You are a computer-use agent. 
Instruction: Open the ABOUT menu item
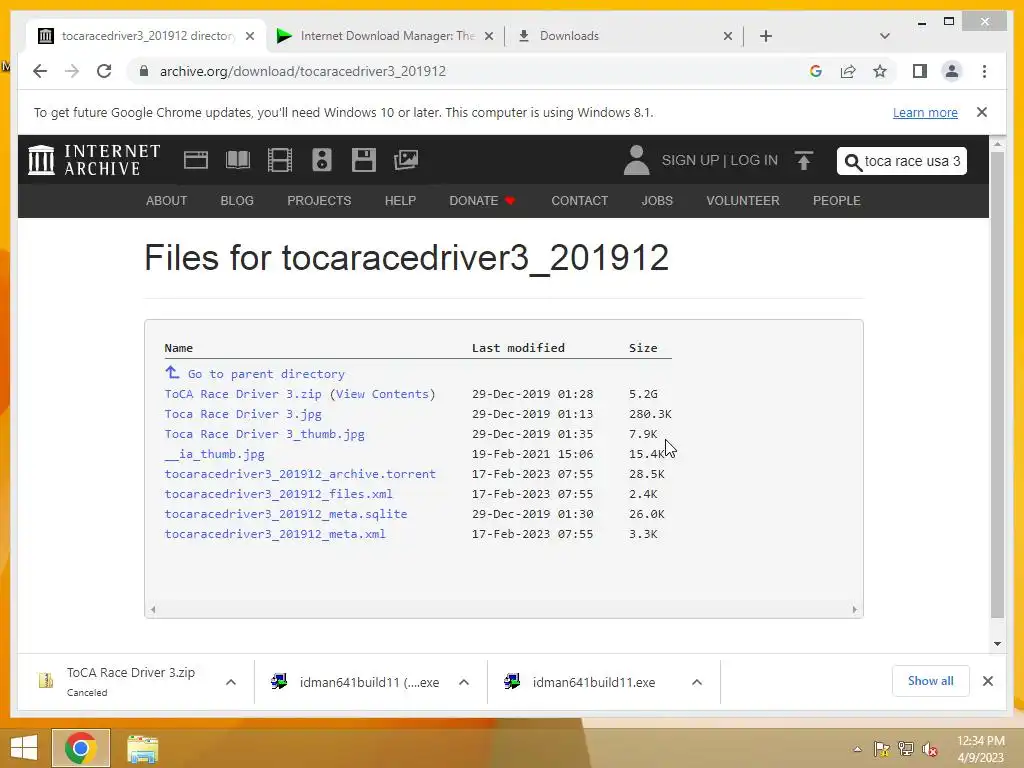167,200
